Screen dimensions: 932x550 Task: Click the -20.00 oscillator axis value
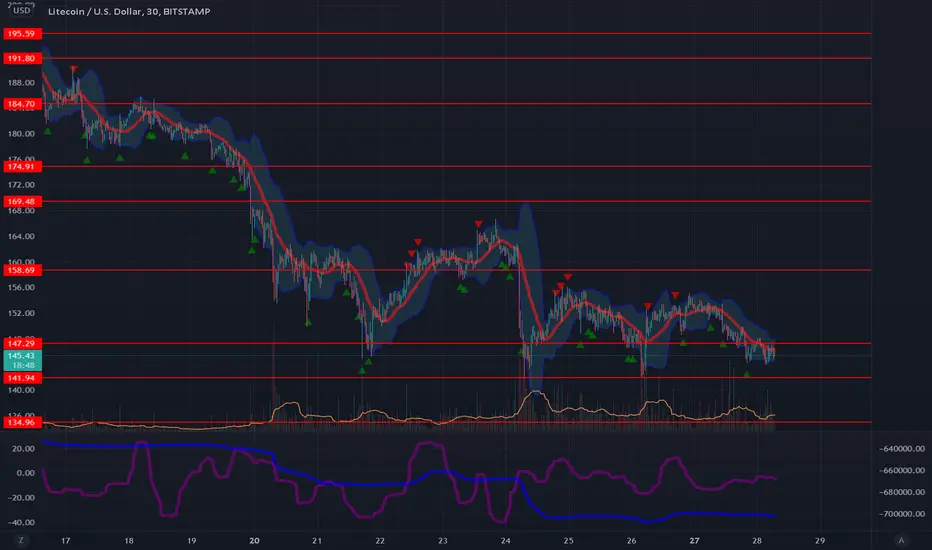coord(21,498)
